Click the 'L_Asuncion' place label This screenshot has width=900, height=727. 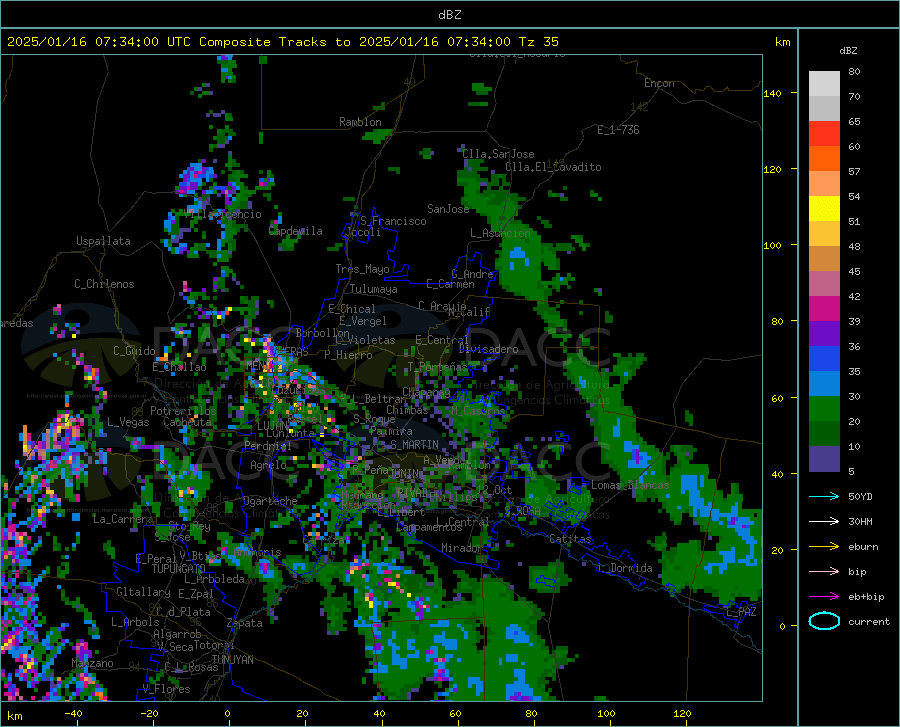500,233
